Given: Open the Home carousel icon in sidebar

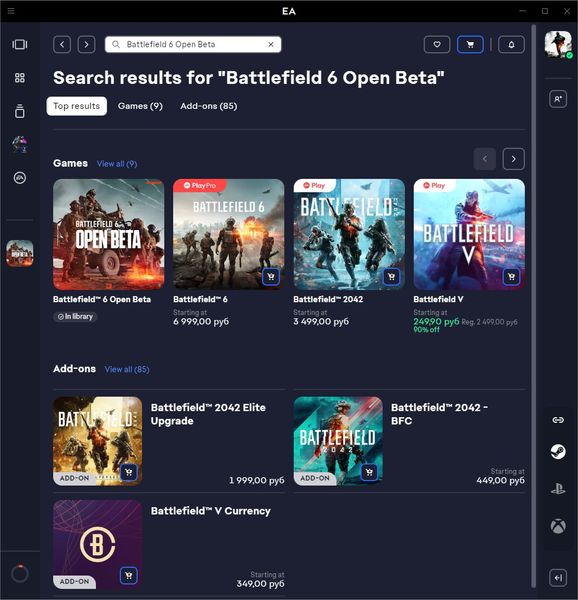Looking at the screenshot, I should 20,44.
